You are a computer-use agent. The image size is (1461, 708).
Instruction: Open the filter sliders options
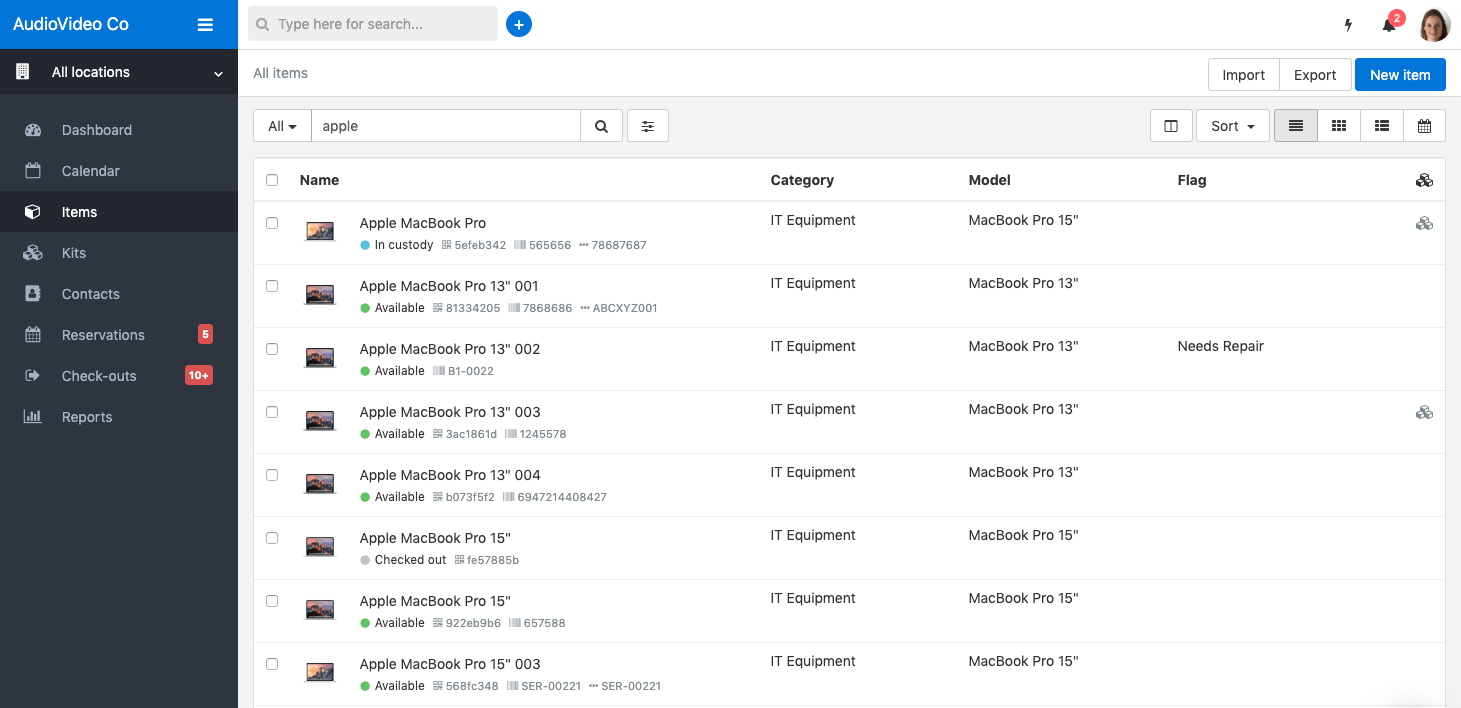pos(648,126)
